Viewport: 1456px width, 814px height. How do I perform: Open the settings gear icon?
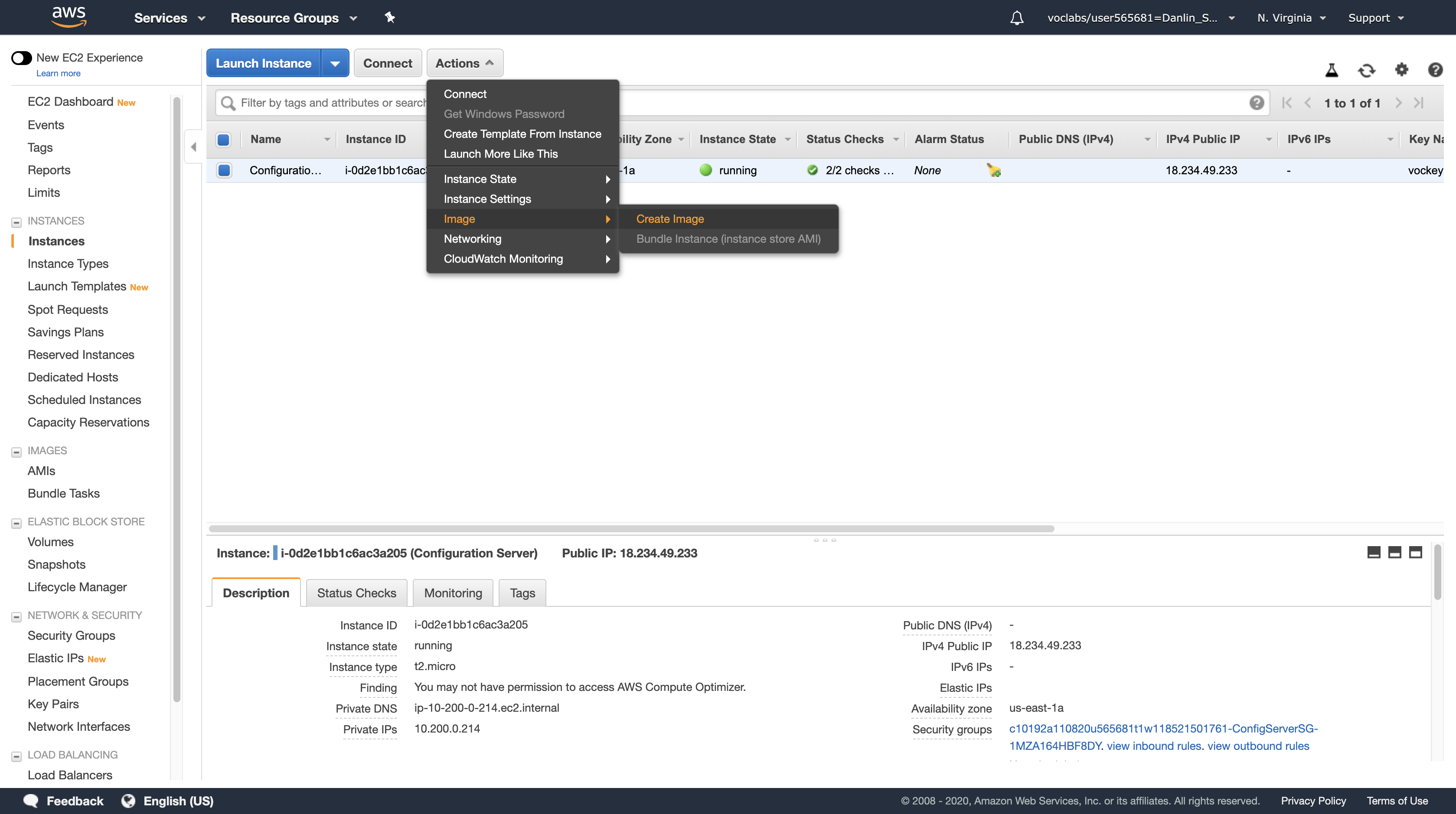coord(1401,69)
